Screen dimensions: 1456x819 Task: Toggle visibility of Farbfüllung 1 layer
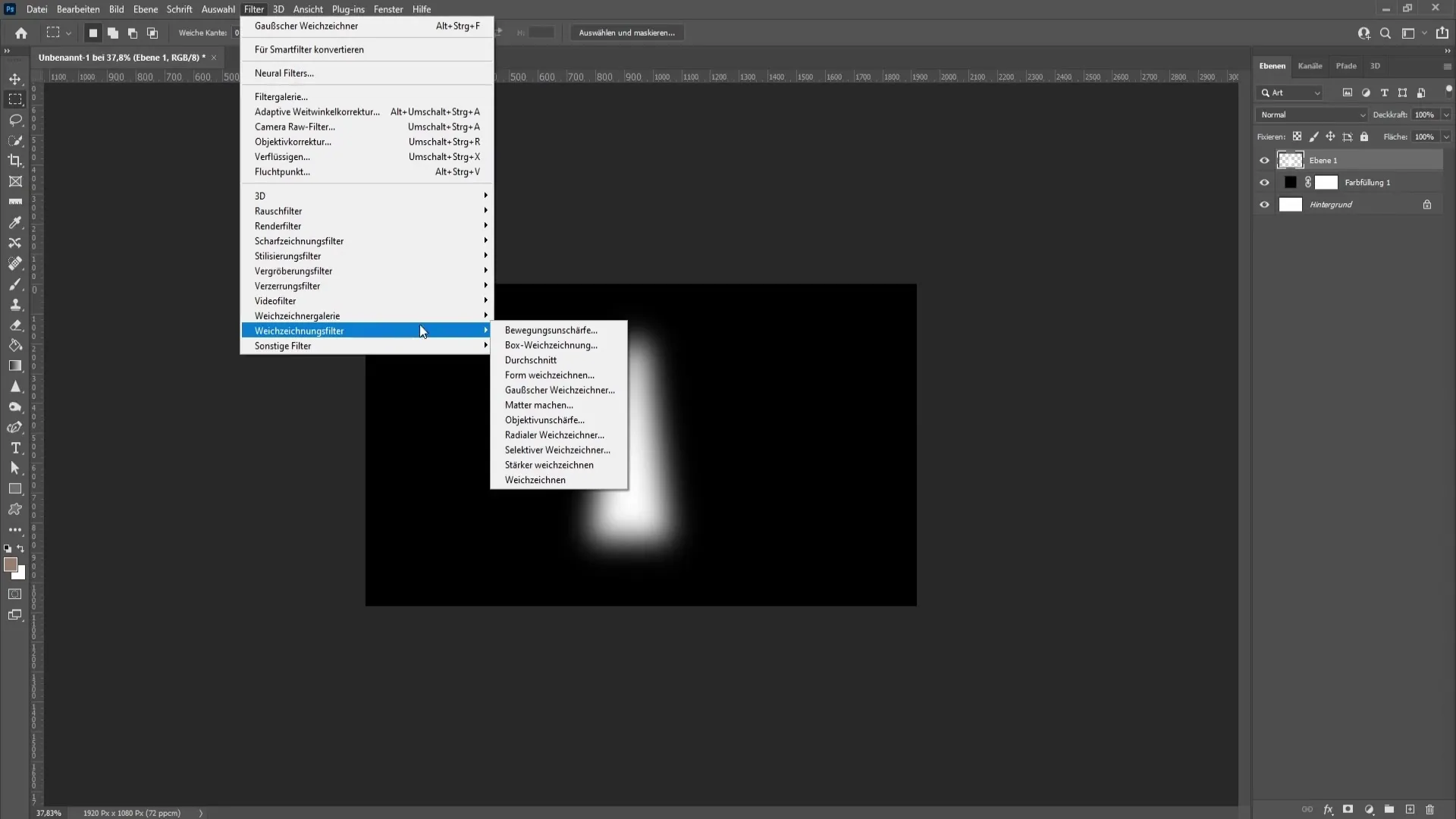[1264, 182]
